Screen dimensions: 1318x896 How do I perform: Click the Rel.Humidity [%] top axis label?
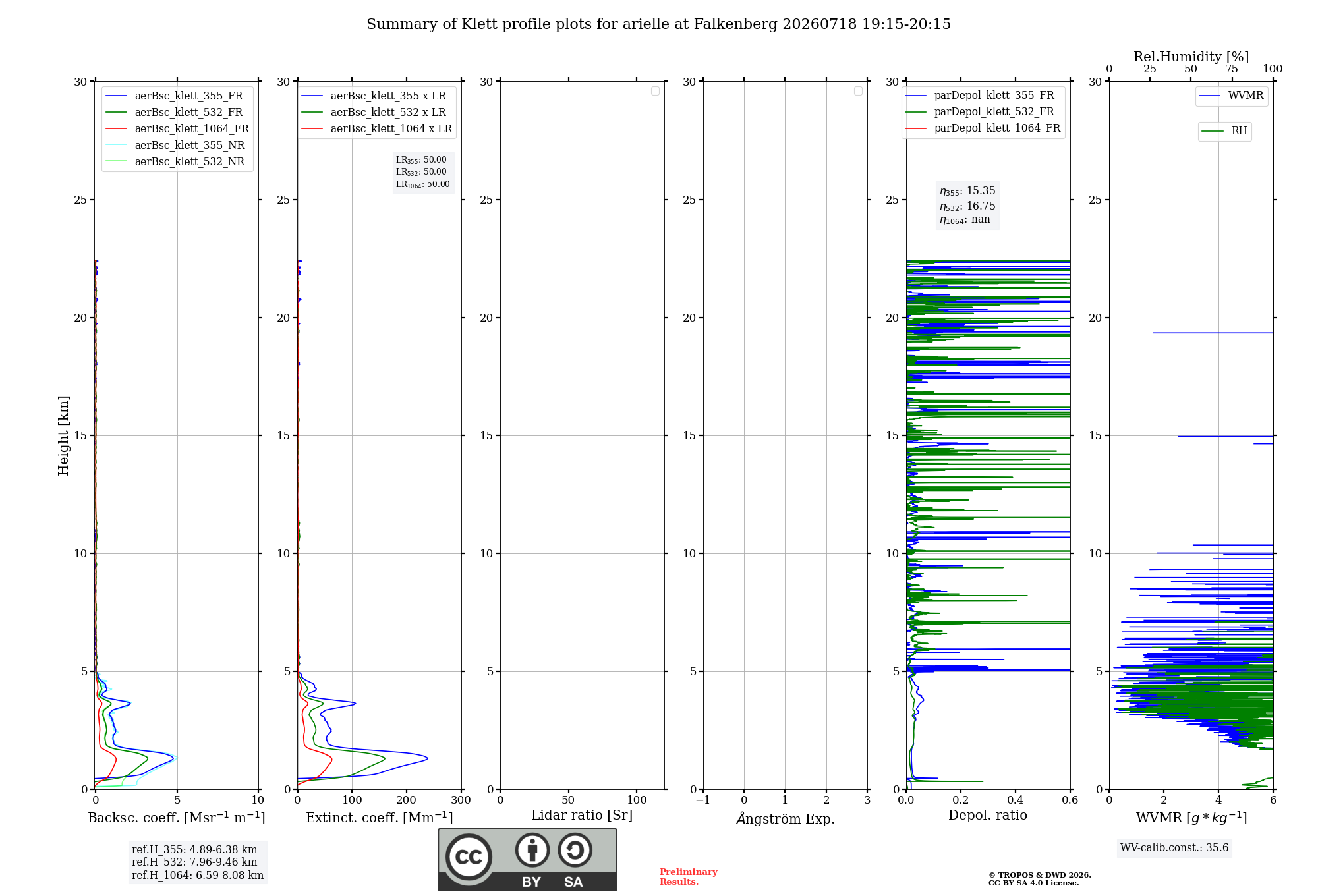(1191, 57)
